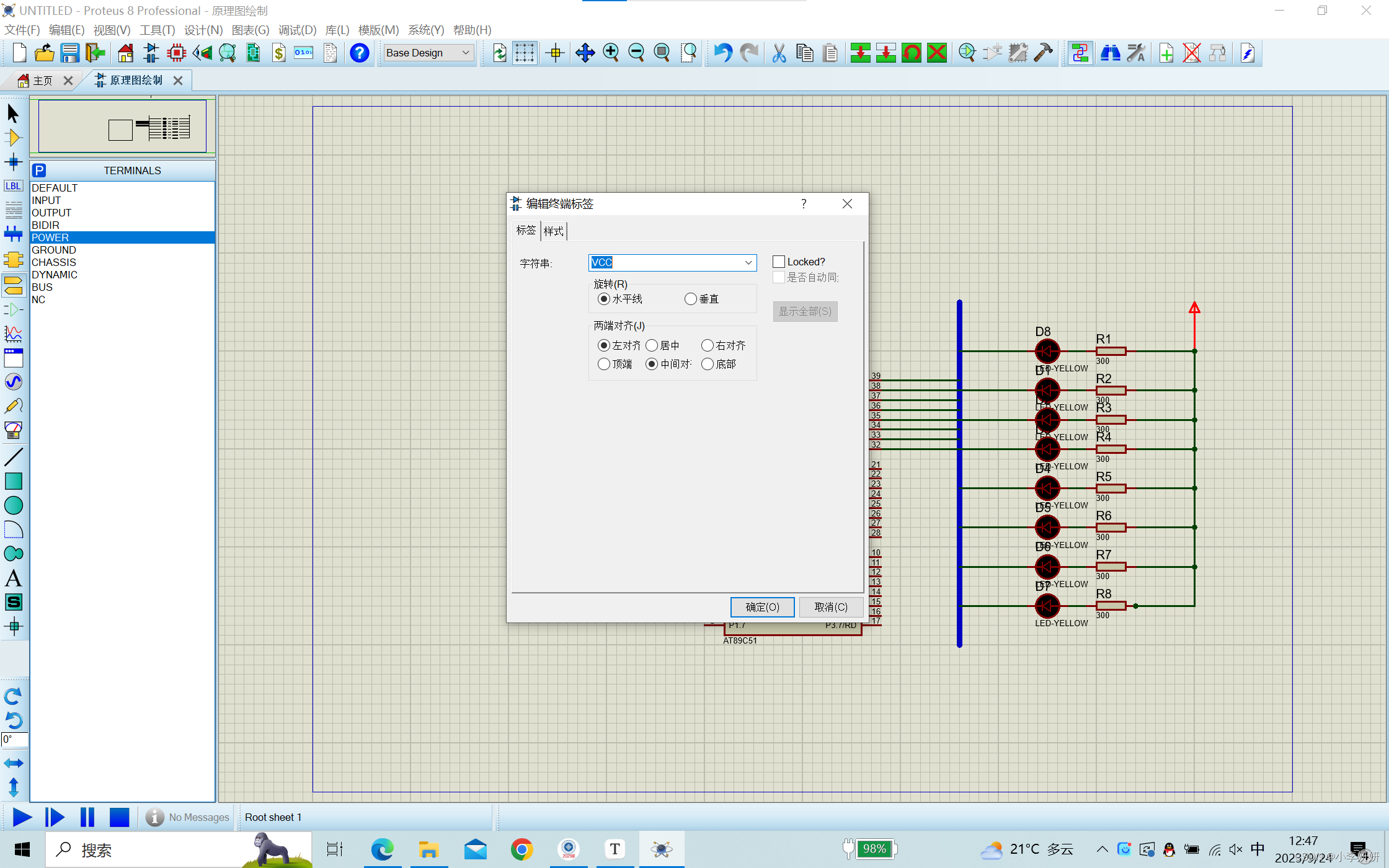This screenshot has width=1389, height=868.
Task: Click the 确定(O) button
Action: point(762,607)
